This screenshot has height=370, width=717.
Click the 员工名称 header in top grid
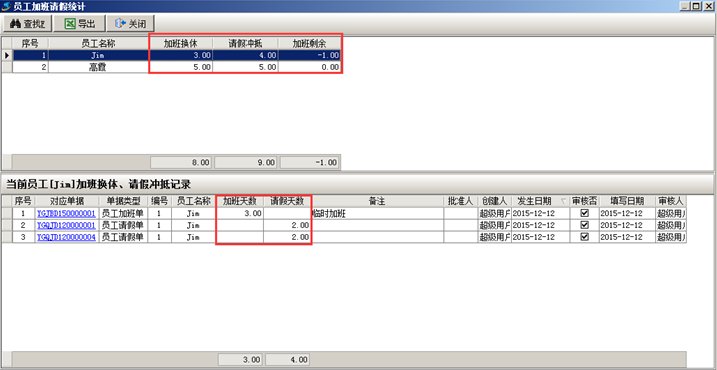point(98,43)
